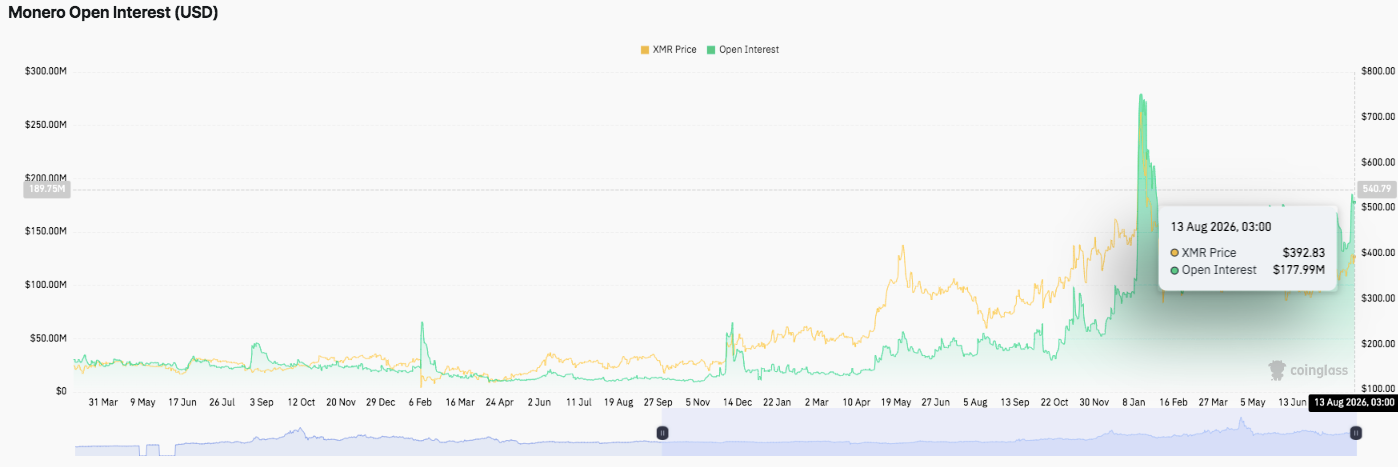Screen dimensions: 1398x467
Task: Click the right range slider pause handle
Action: [1355, 432]
